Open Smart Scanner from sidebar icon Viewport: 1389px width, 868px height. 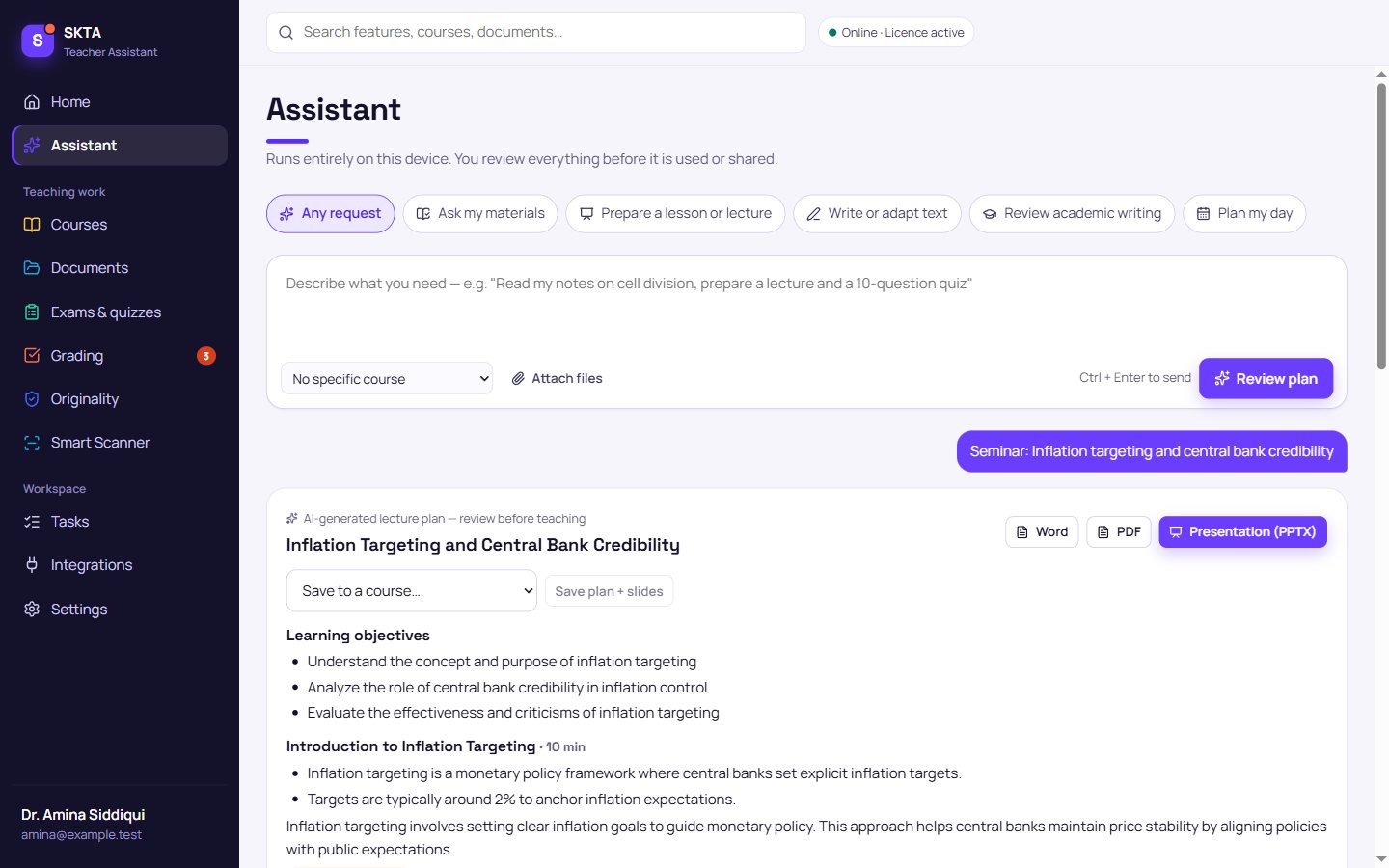pyautogui.click(x=32, y=443)
